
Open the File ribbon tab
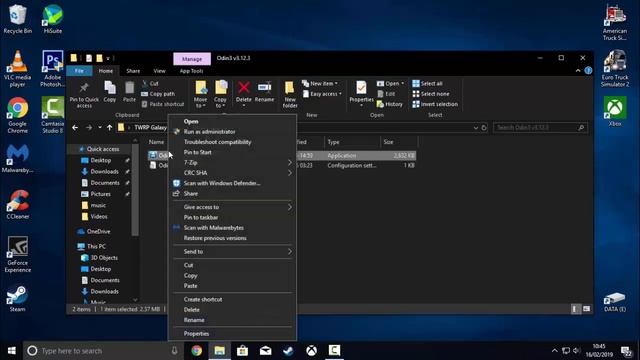(79, 71)
